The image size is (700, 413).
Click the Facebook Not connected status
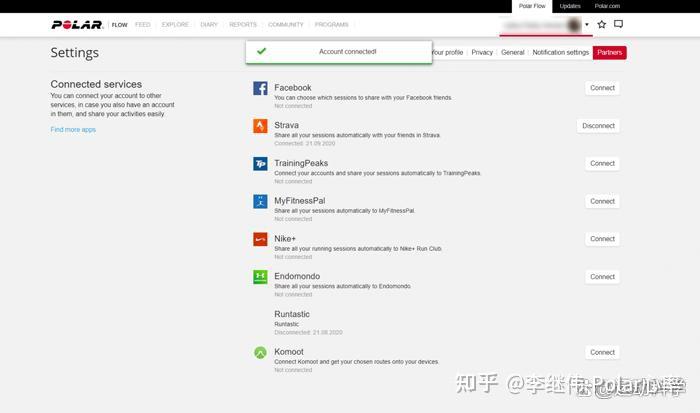[x=293, y=106]
